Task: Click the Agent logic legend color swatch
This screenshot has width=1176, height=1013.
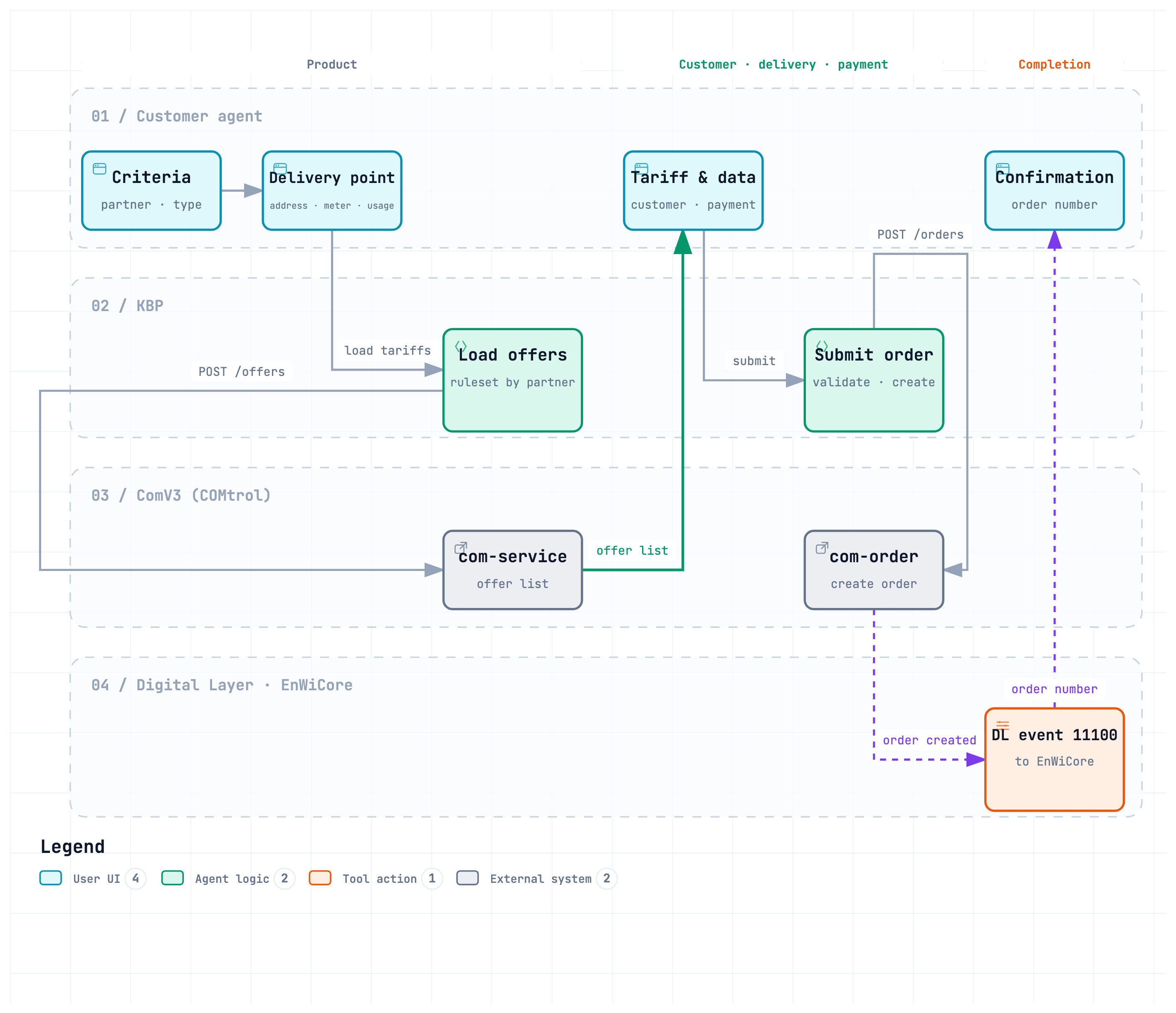Action: [173, 878]
